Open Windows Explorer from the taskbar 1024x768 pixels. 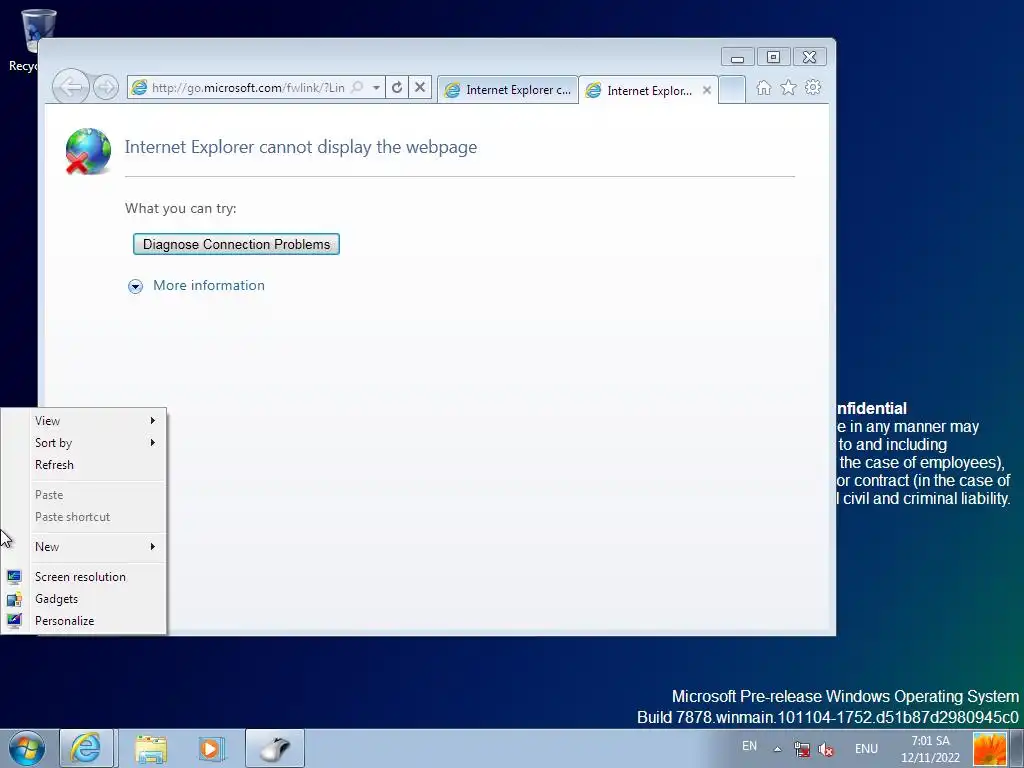click(151, 748)
